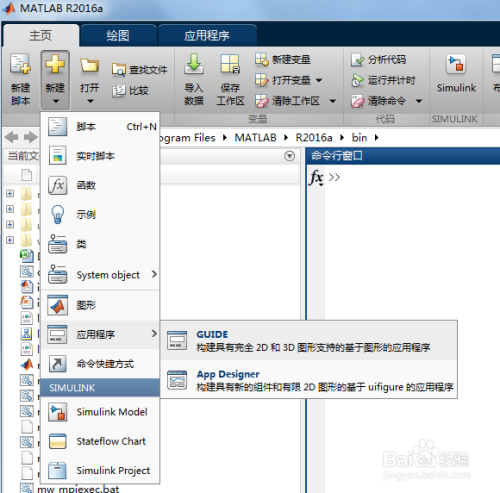Click MATLAB in the address path
Image resolution: width=500 pixels, height=493 pixels.
pyautogui.click(x=255, y=137)
